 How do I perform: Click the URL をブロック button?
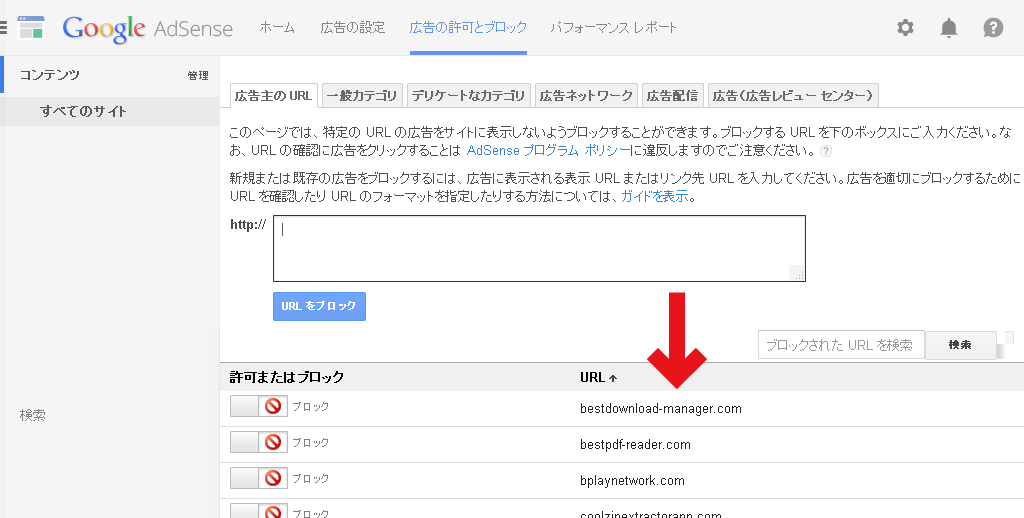point(319,306)
